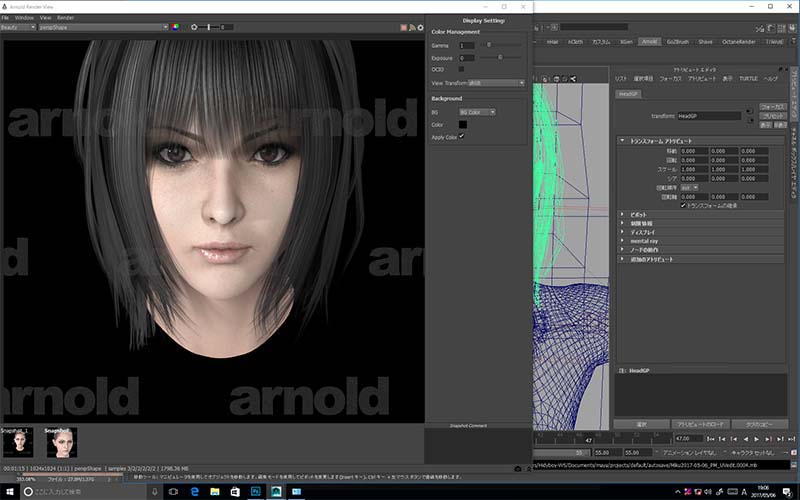Viewport: 800px width, 500px height.
Task: Toggle the display settings gear icon
Action: (x=420, y=28)
